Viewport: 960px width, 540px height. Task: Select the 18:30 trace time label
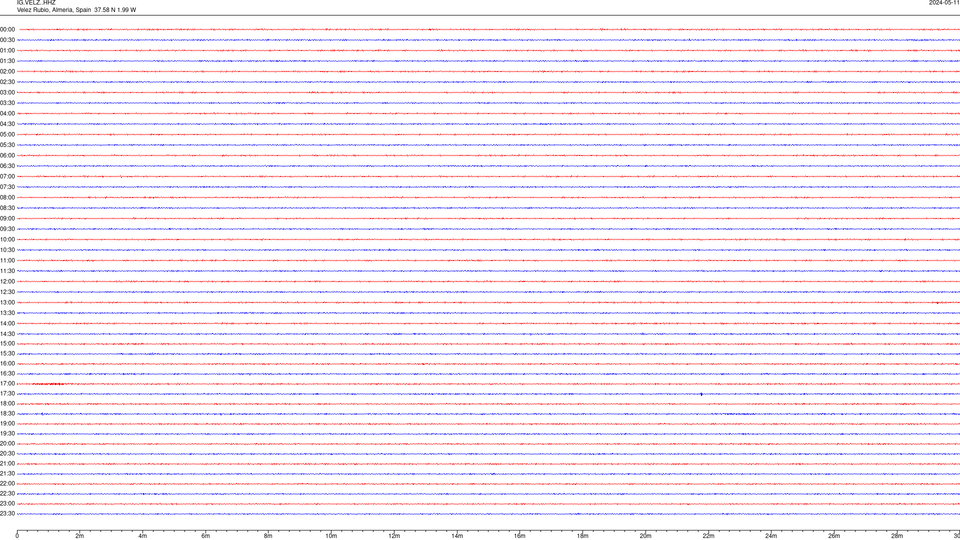coord(7,414)
